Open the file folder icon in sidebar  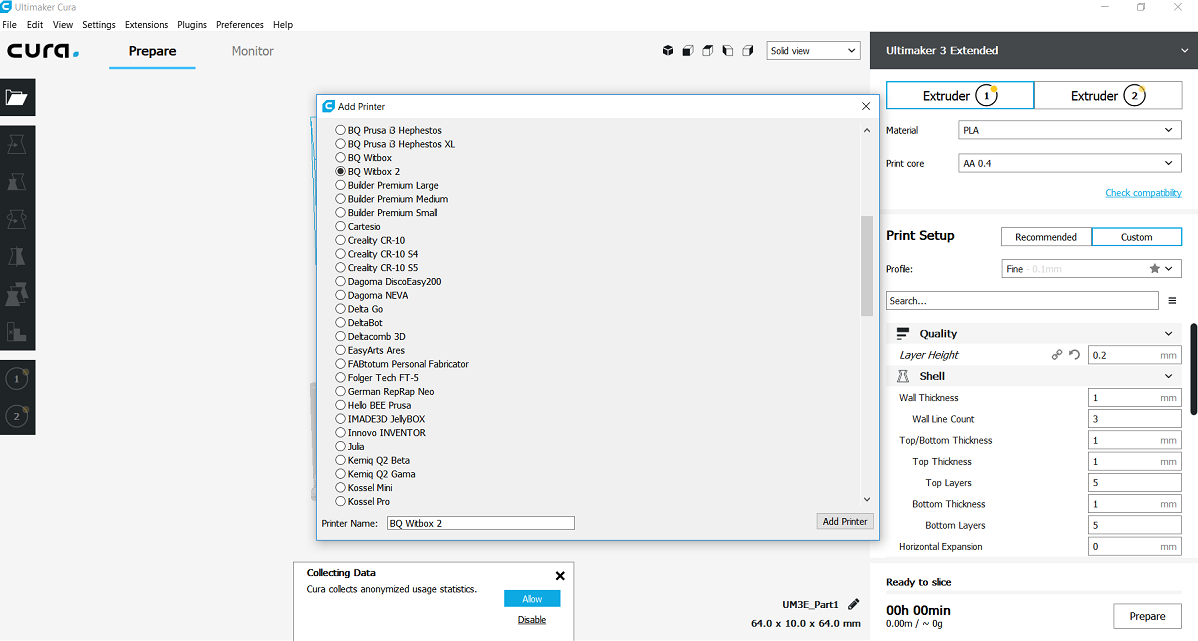coord(17,98)
